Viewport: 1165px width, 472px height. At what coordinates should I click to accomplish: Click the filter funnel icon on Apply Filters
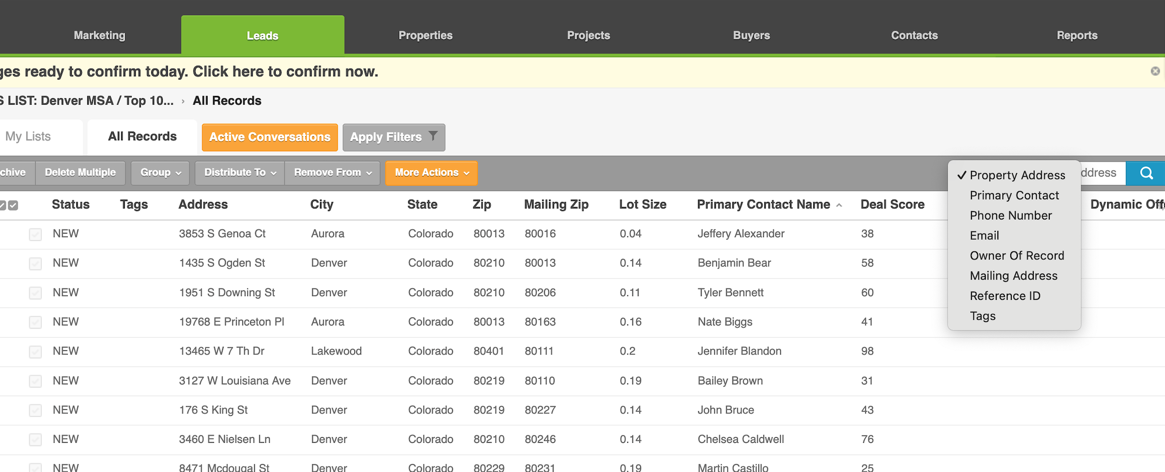pyautogui.click(x=434, y=137)
